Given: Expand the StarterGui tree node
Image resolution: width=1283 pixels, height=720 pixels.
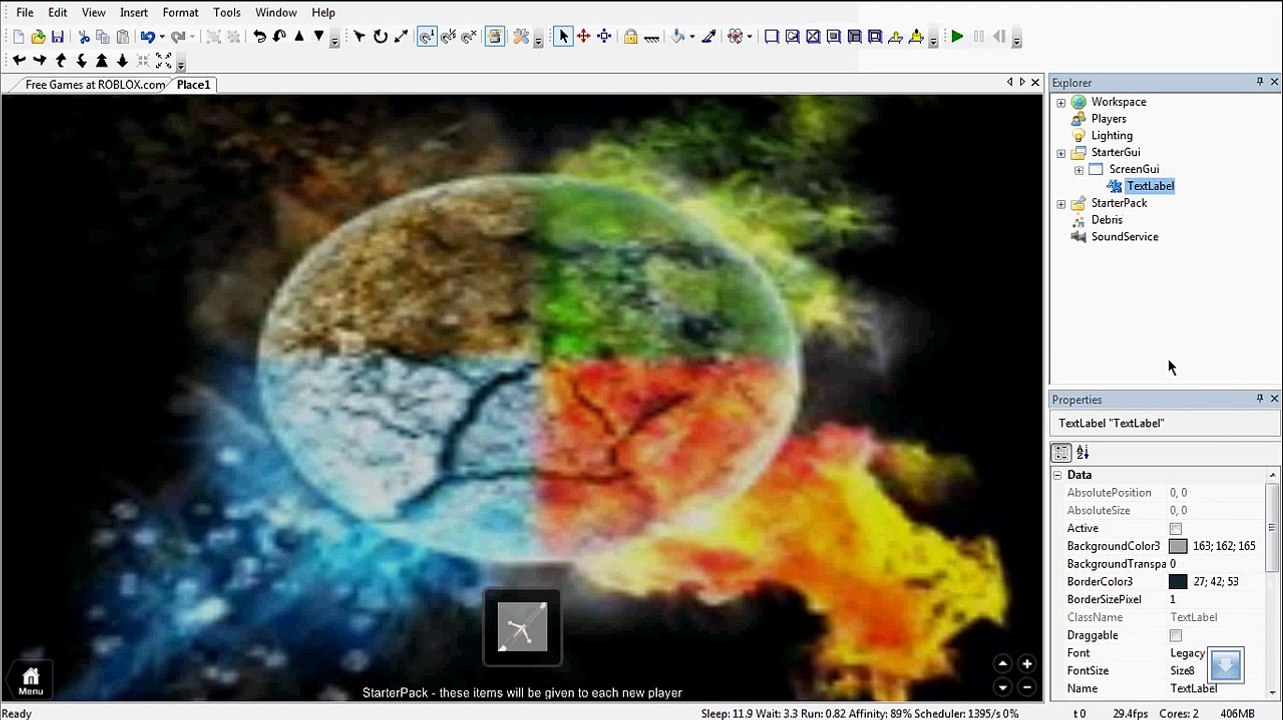Looking at the screenshot, I should click(x=1061, y=153).
